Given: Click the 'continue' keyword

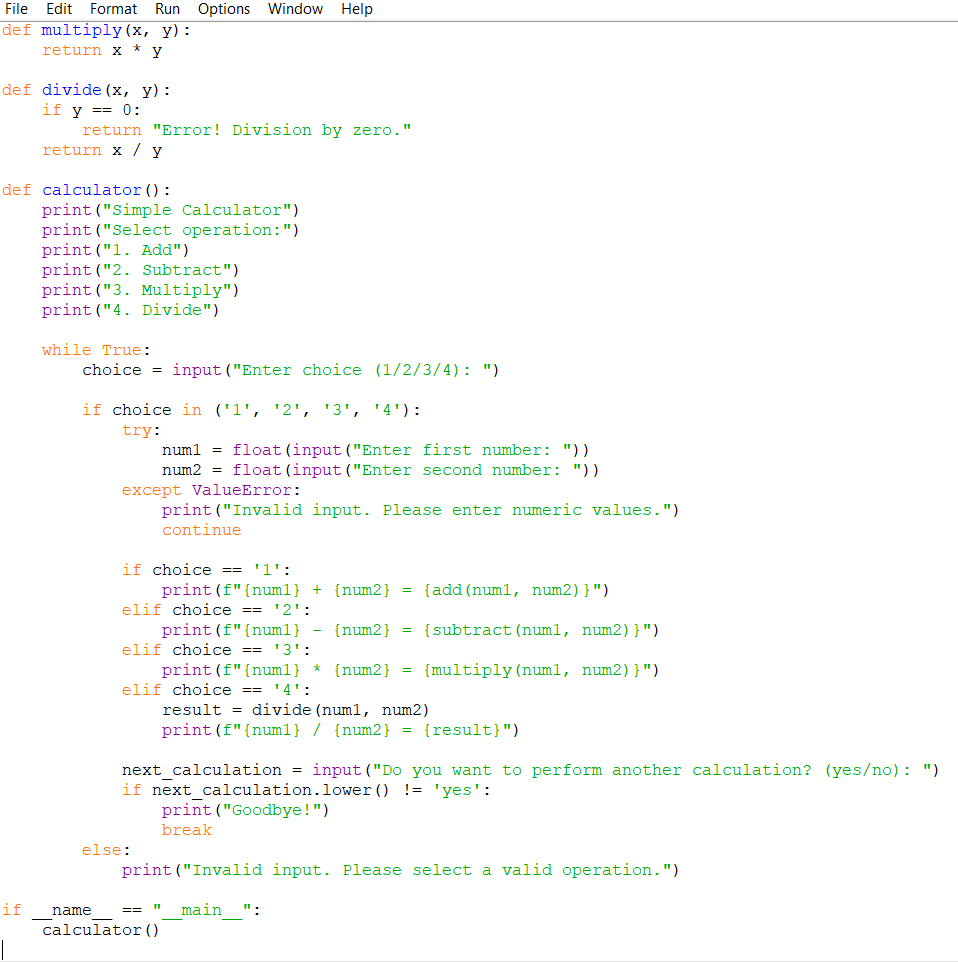Looking at the screenshot, I should [x=201, y=530].
